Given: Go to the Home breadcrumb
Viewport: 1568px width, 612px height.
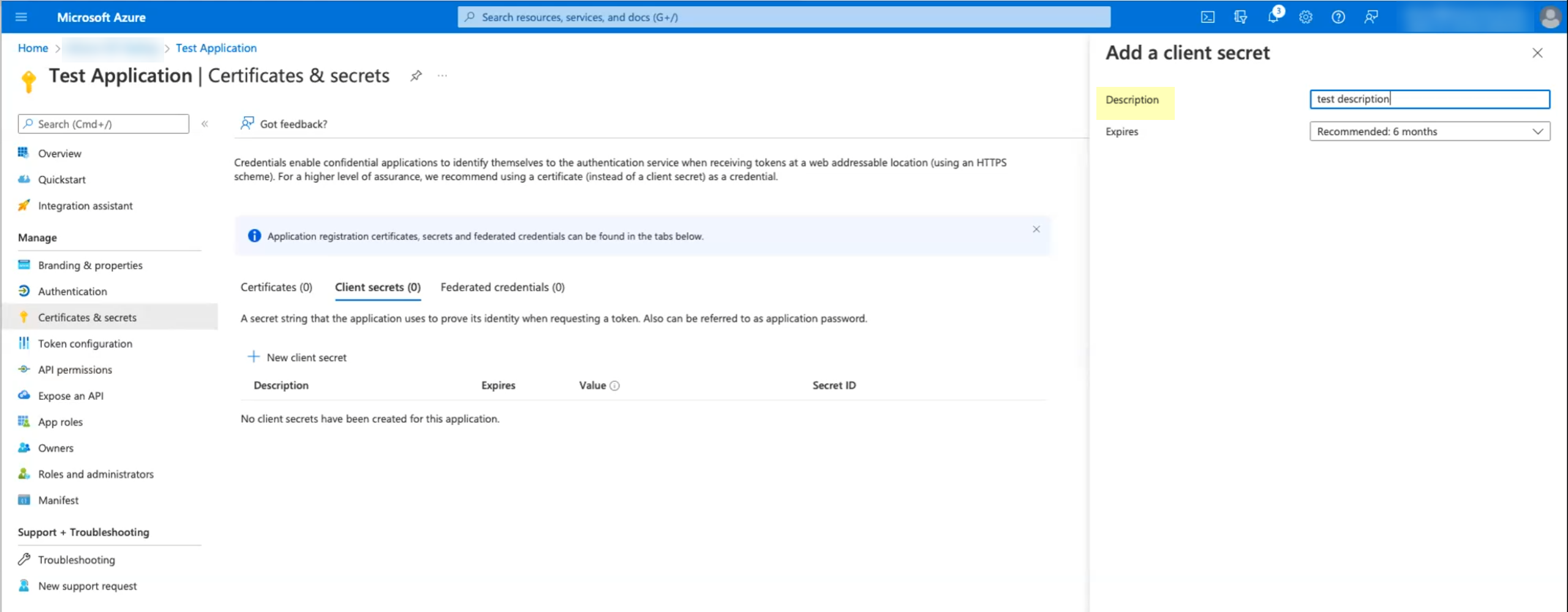Looking at the screenshot, I should click(x=32, y=48).
